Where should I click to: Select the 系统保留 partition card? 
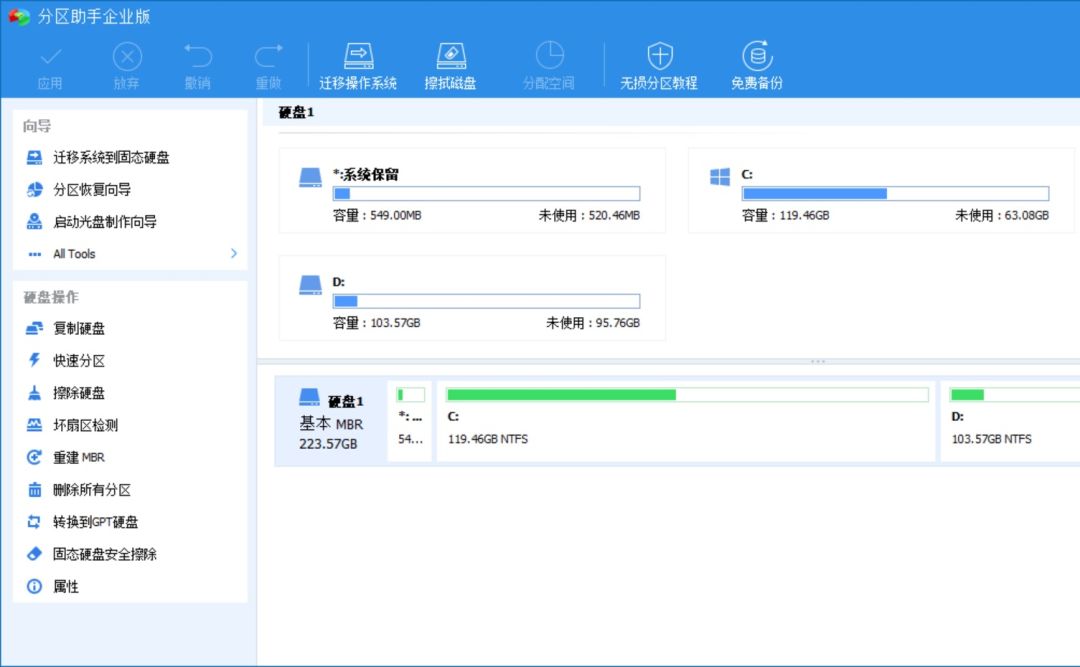coord(472,190)
